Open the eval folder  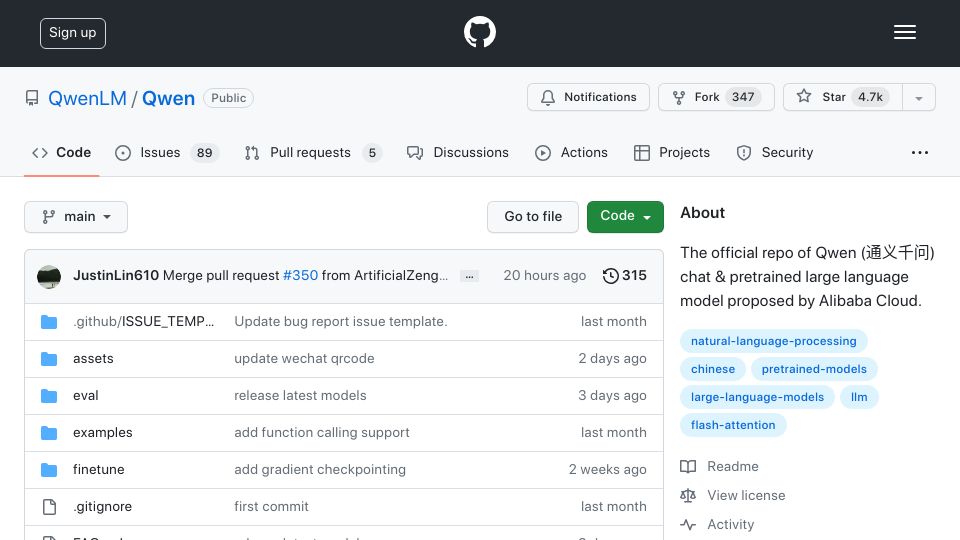pos(86,396)
